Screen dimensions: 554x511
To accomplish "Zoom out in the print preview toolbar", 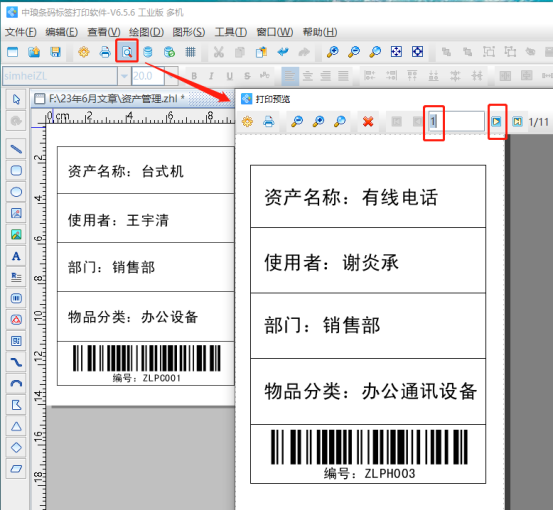I will pyautogui.click(x=297, y=122).
